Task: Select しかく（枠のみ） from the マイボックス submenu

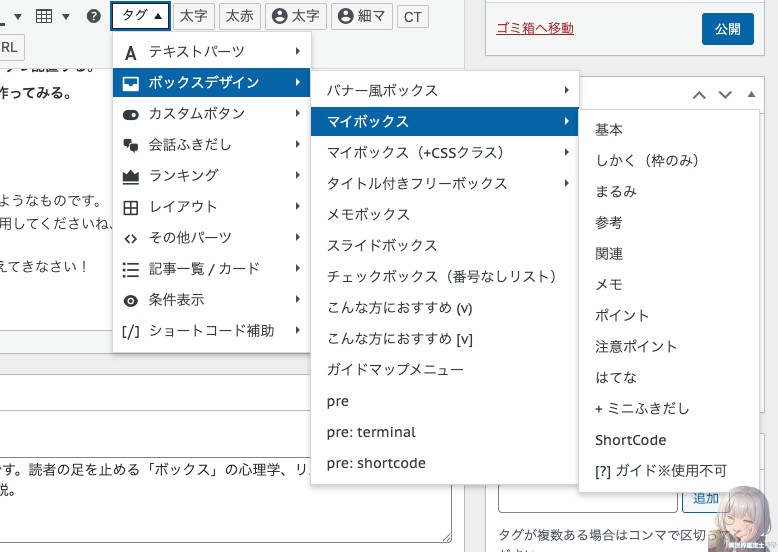Action: 646,160
